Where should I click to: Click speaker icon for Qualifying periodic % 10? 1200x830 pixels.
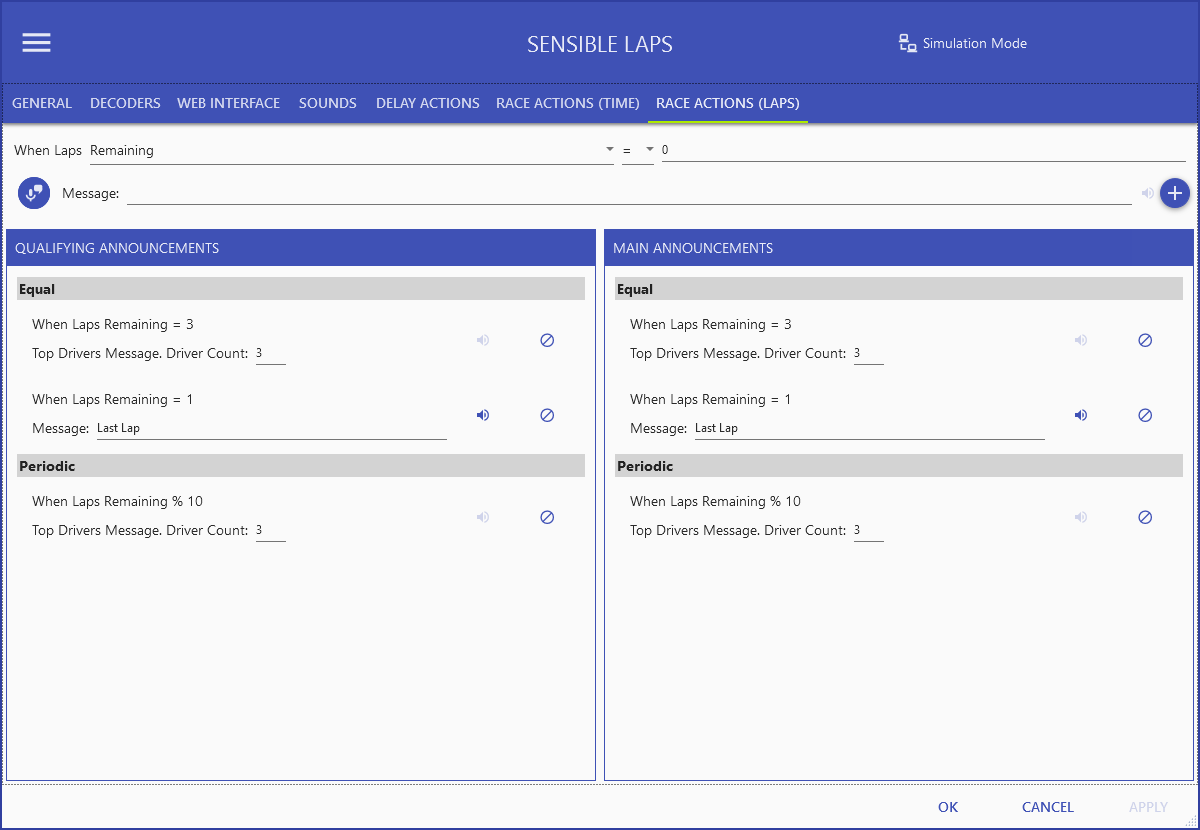tap(483, 517)
